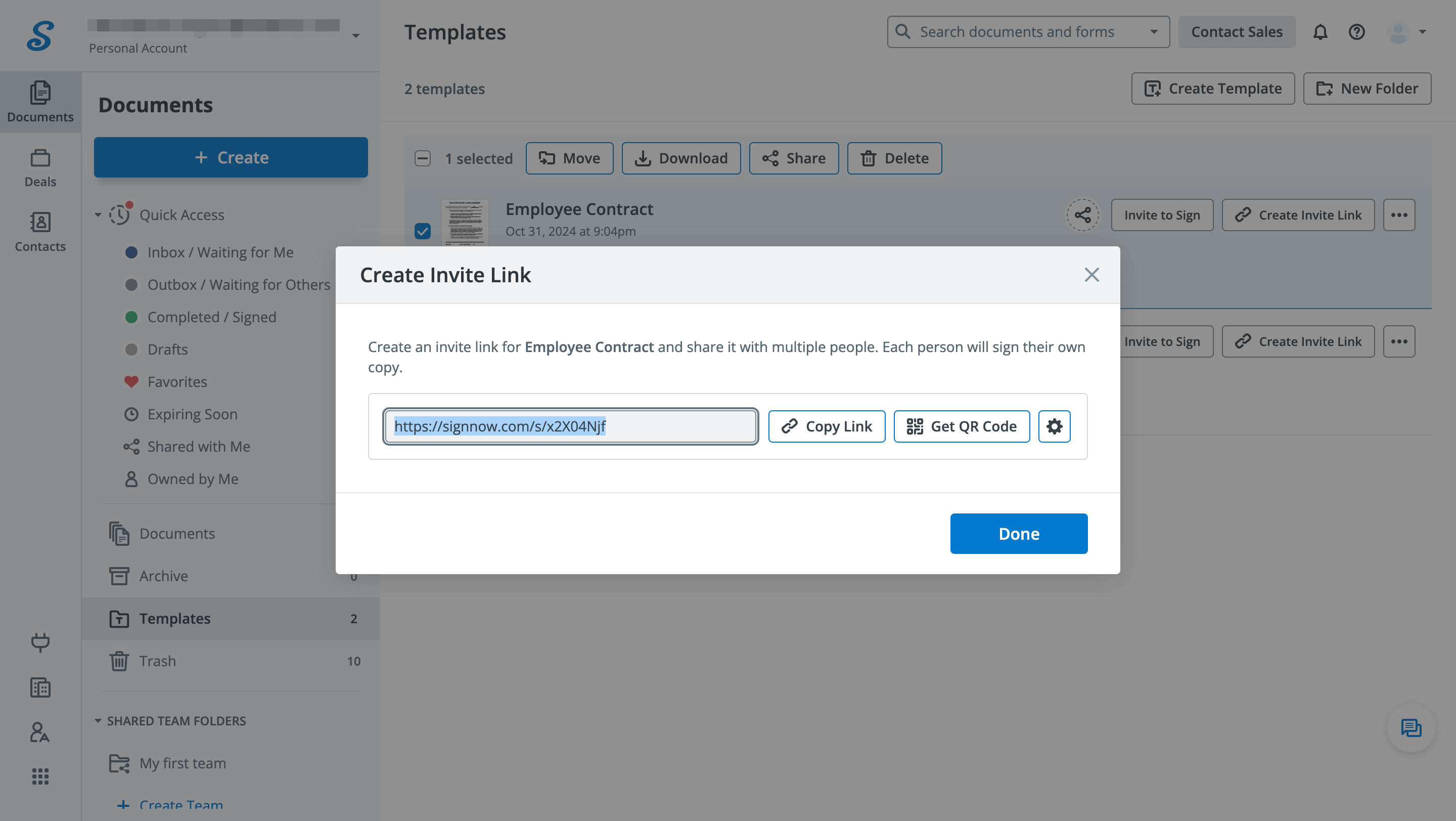The width and height of the screenshot is (1456, 821).
Task: Open Contacts in left sidebar
Action: click(40, 232)
